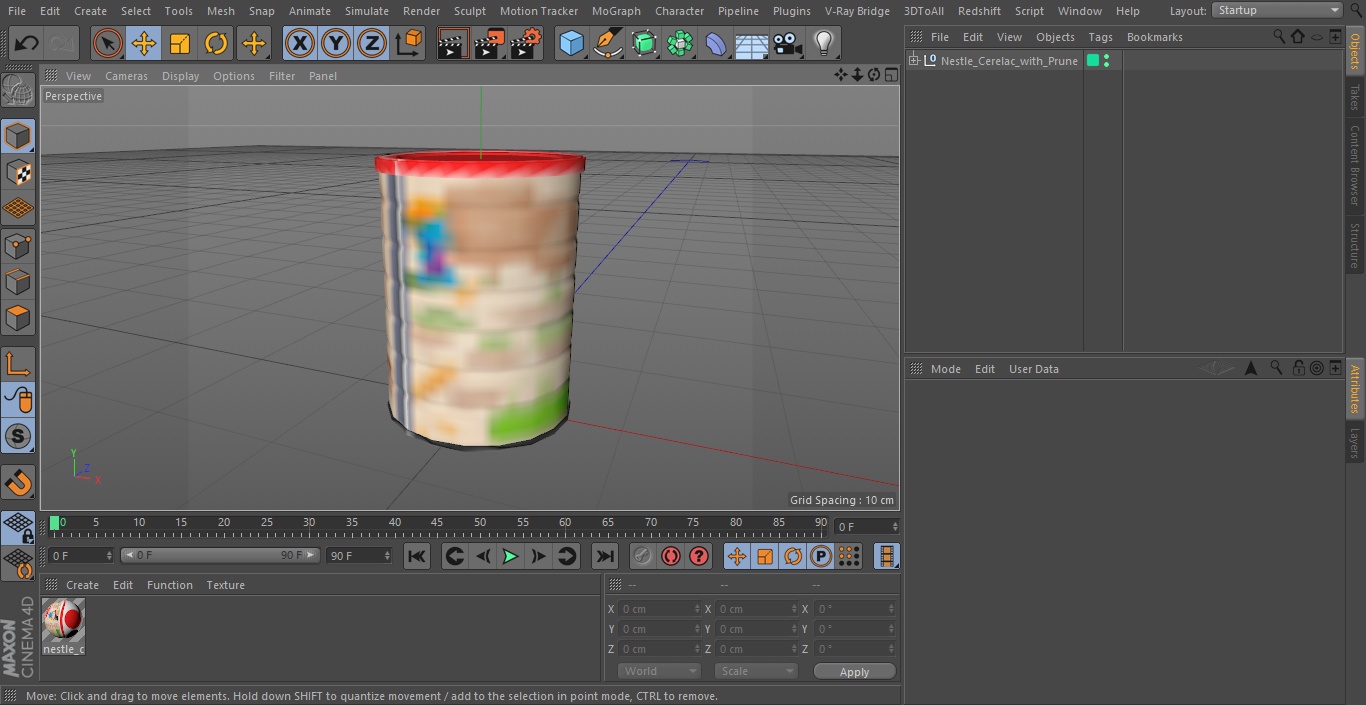1366x705 pixels.
Task: Toggle X axis lock
Action: [x=300, y=43]
